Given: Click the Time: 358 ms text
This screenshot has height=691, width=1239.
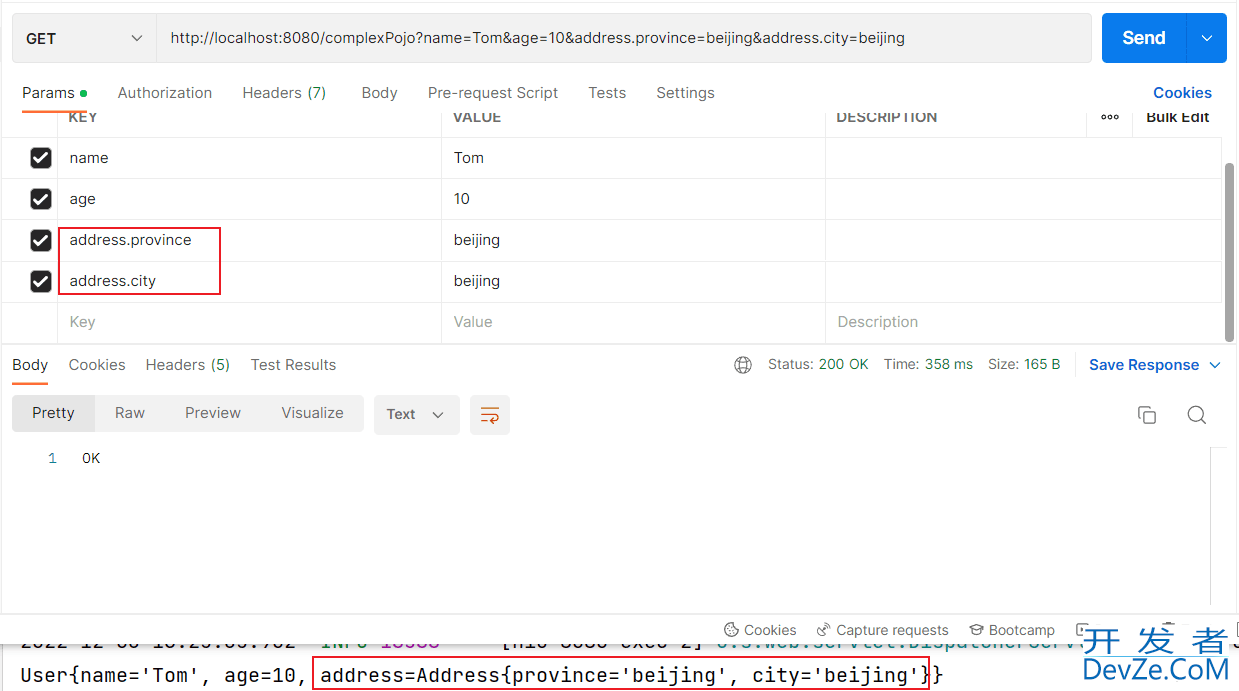Looking at the screenshot, I should (x=928, y=364).
